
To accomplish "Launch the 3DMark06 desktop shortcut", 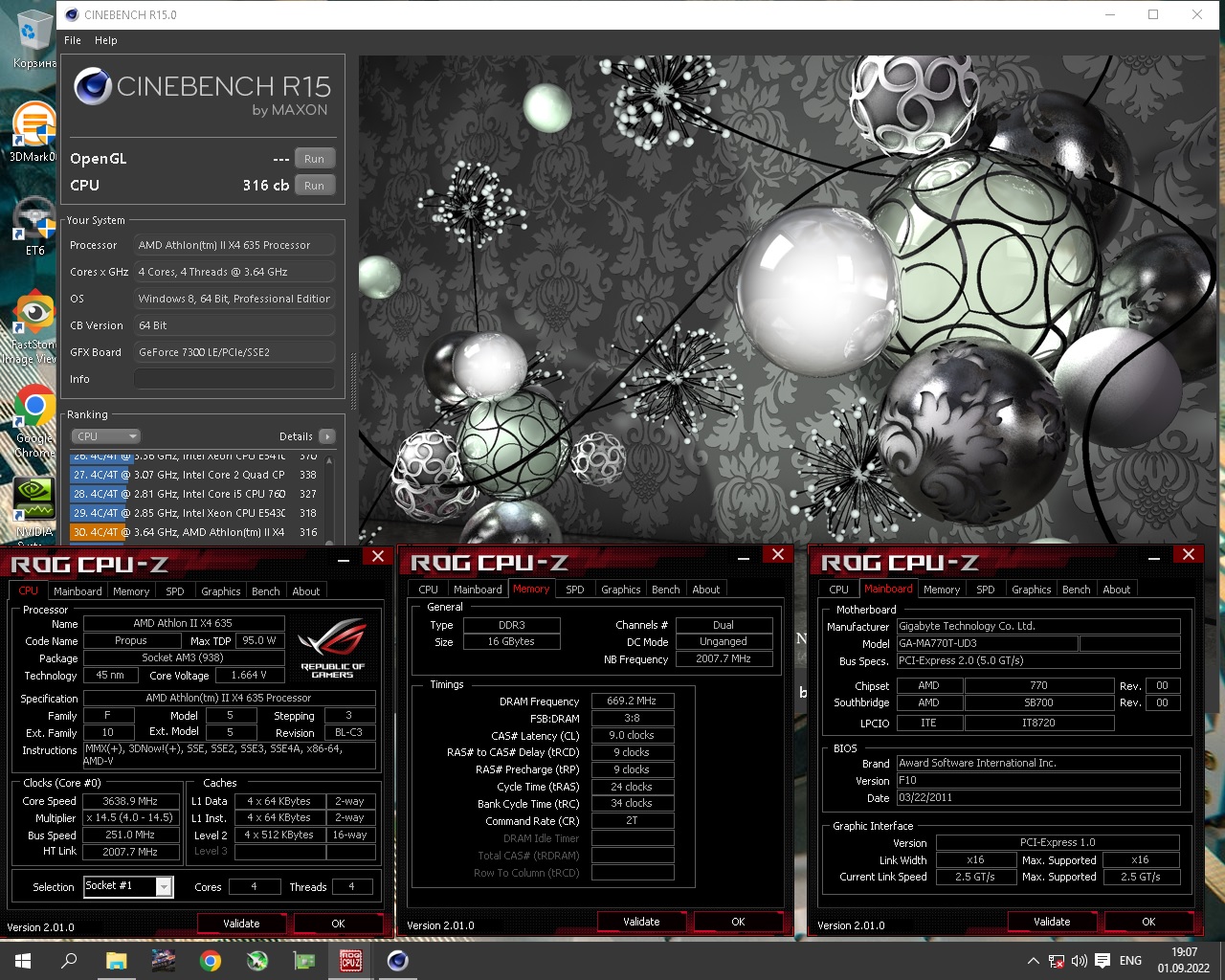I will click(34, 131).
